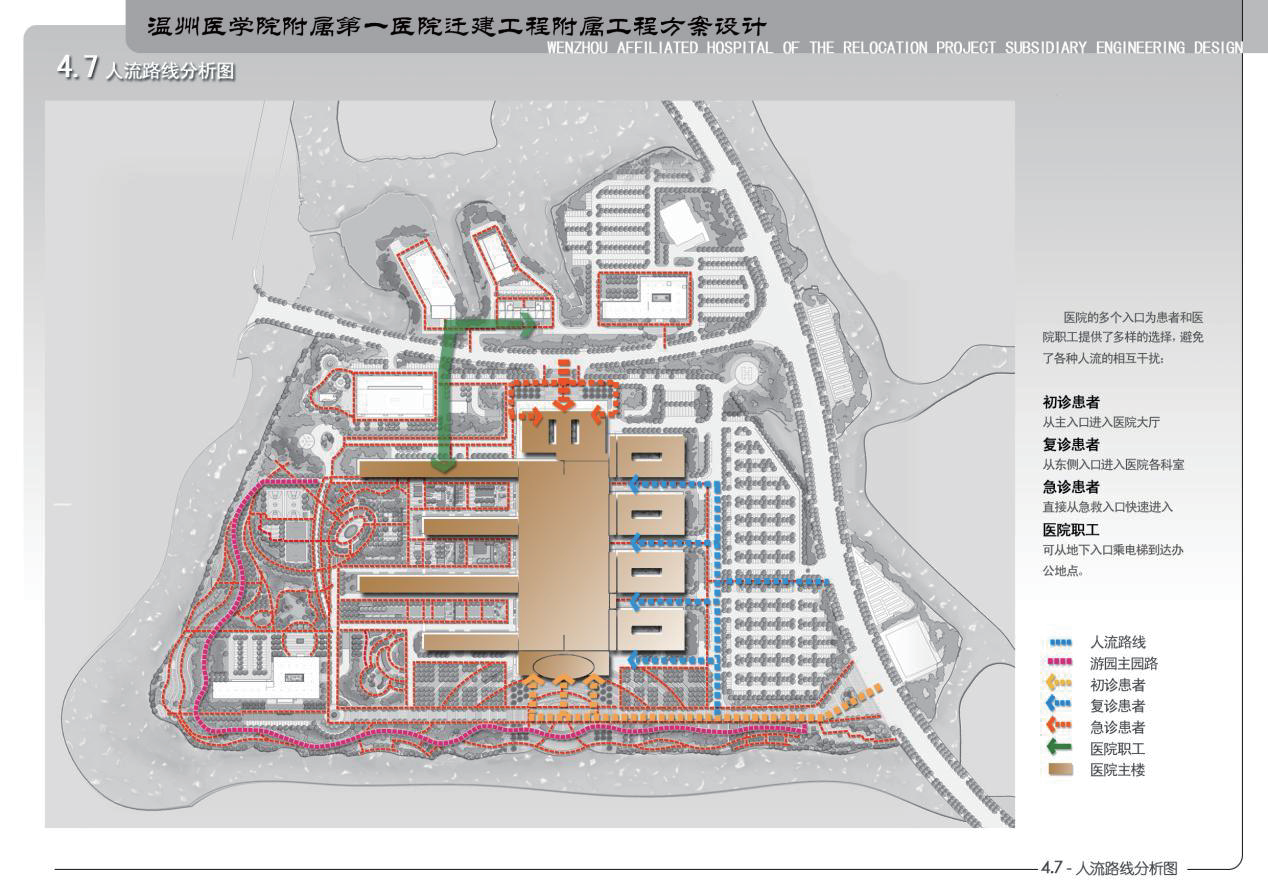
Task: Click the line 从主入口进入医院大厅
Action: (x=1101, y=422)
